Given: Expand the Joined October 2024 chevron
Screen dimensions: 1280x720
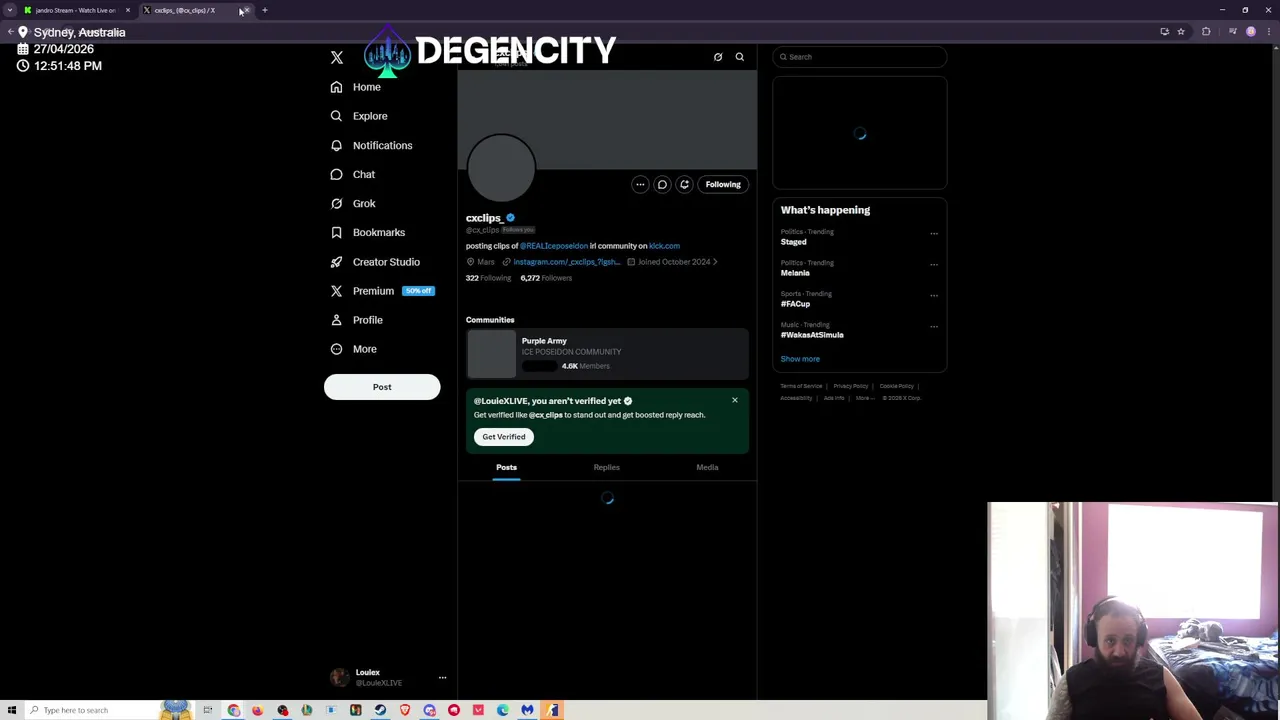Looking at the screenshot, I should [x=715, y=262].
